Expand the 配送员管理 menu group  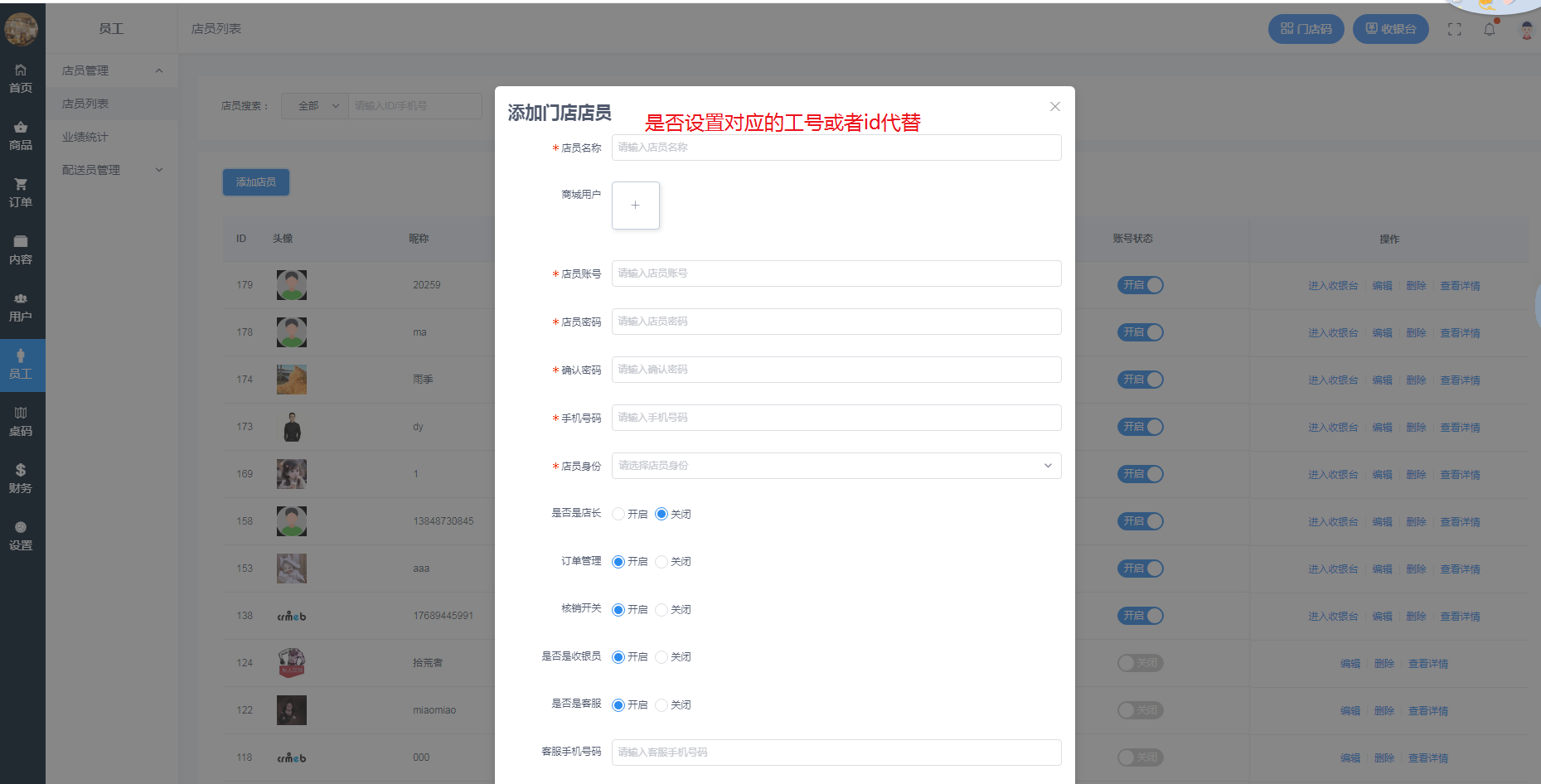[112, 170]
